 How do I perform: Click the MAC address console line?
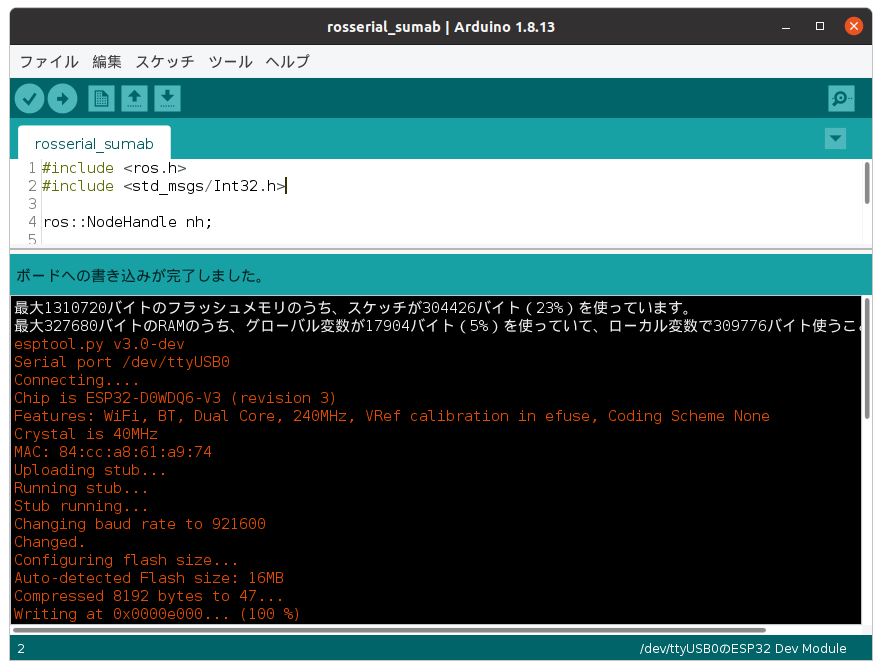[x=112, y=452]
